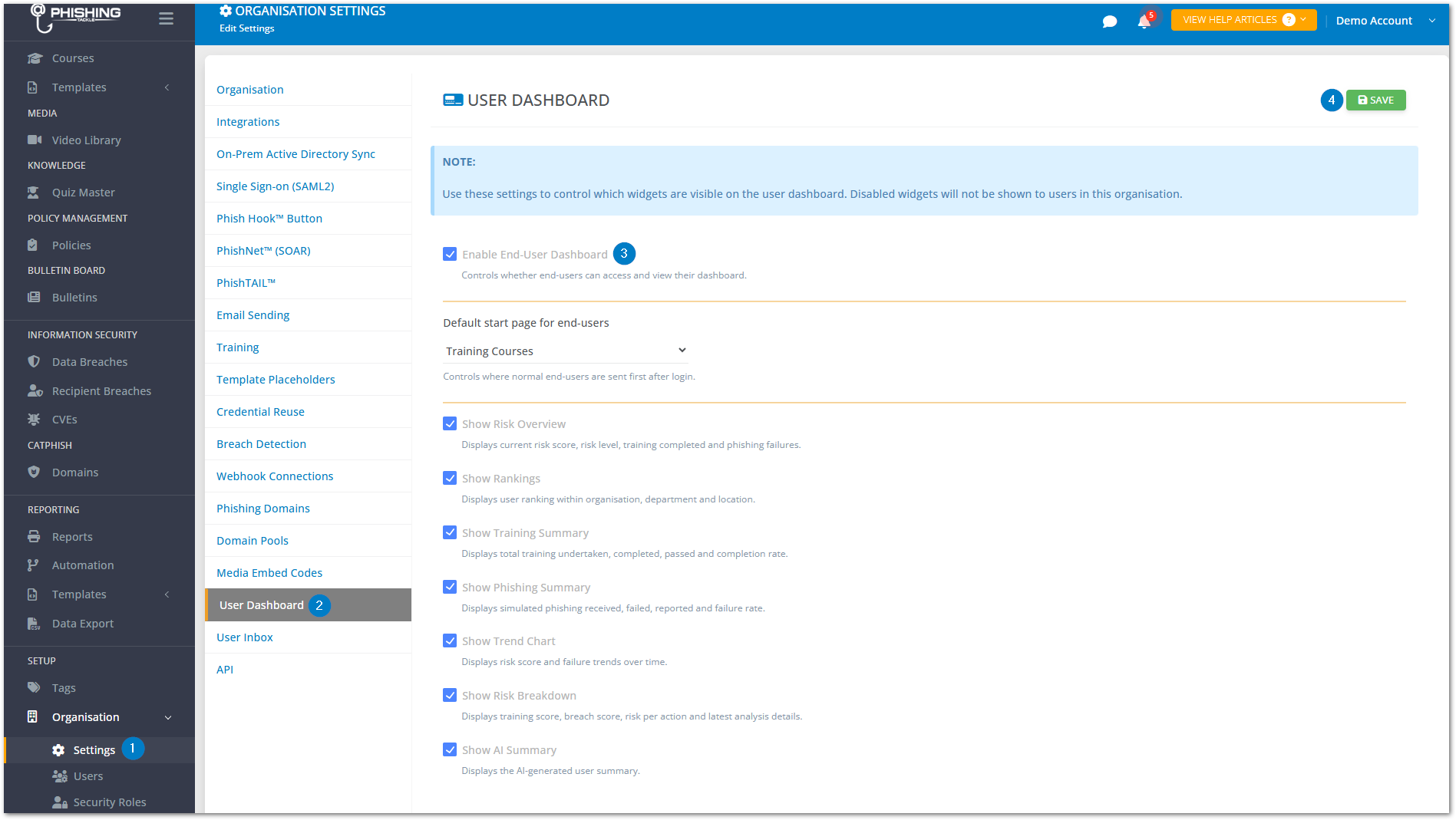Open the notifications bell icon
Viewport: 1456px width, 820px height.
(1144, 21)
